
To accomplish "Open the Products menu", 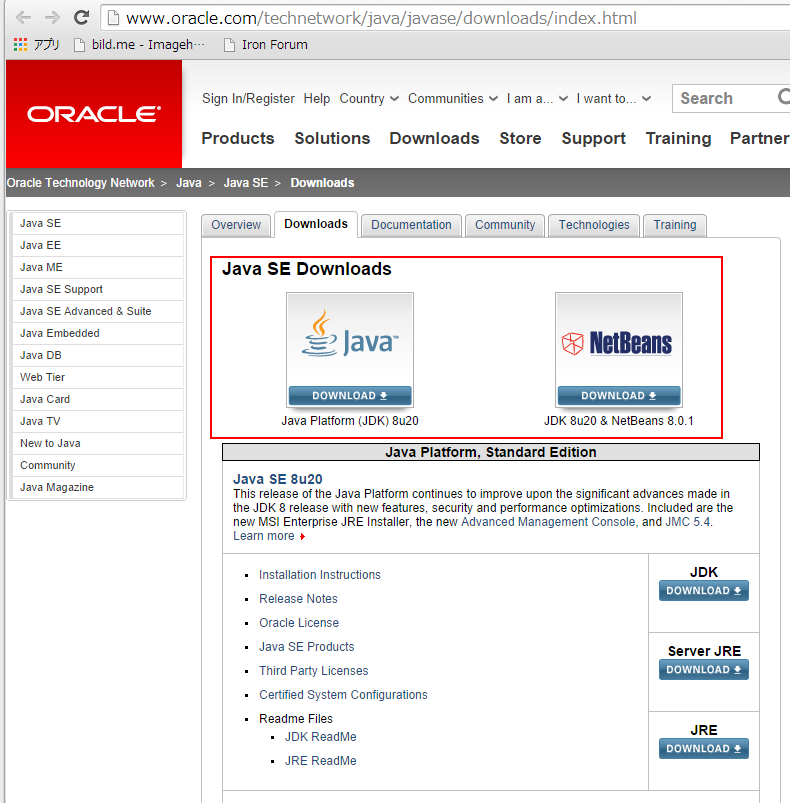I will pos(238,138).
